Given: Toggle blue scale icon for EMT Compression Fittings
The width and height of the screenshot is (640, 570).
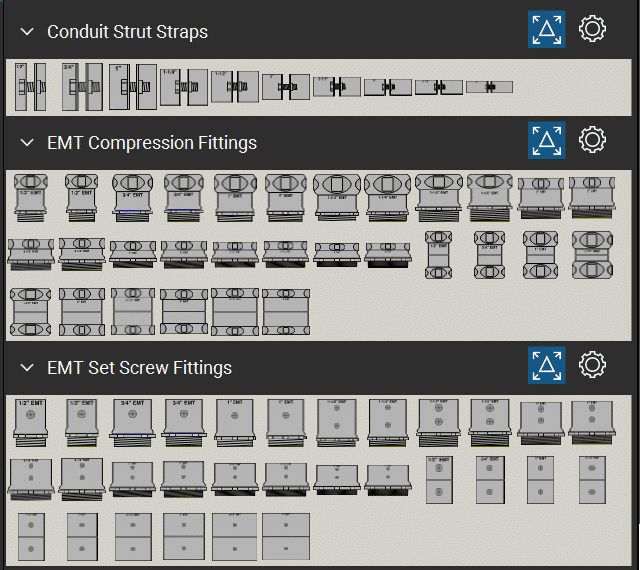Looking at the screenshot, I should point(547,141).
